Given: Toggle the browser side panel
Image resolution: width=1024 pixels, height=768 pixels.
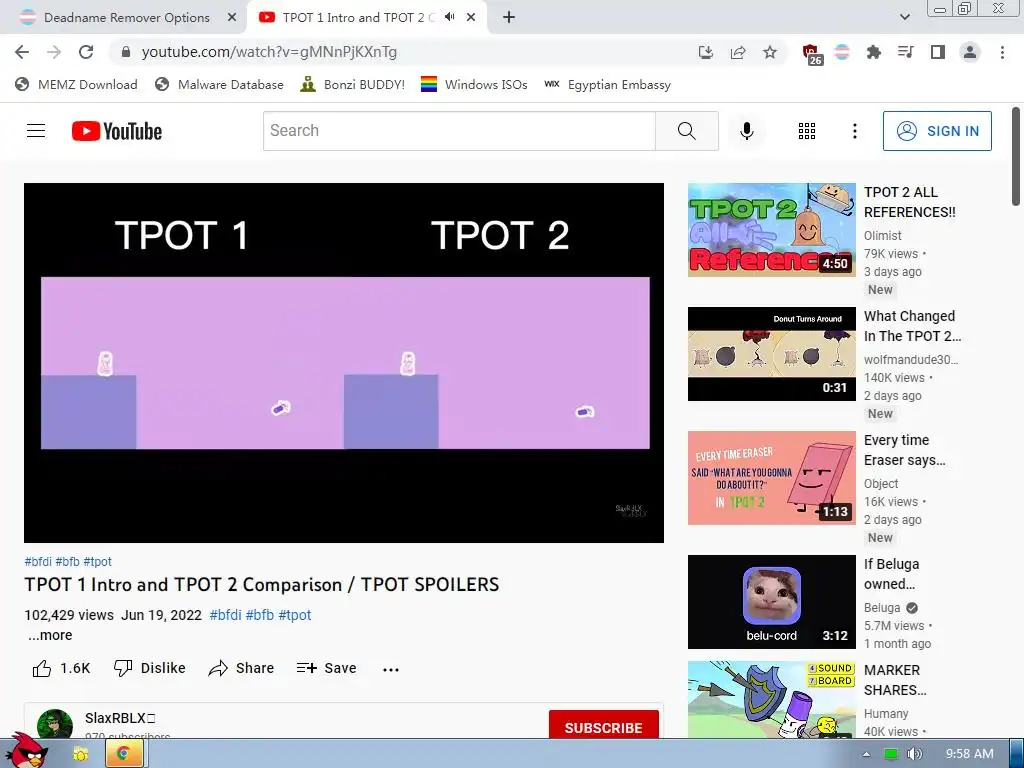Looking at the screenshot, I should tap(938, 52).
